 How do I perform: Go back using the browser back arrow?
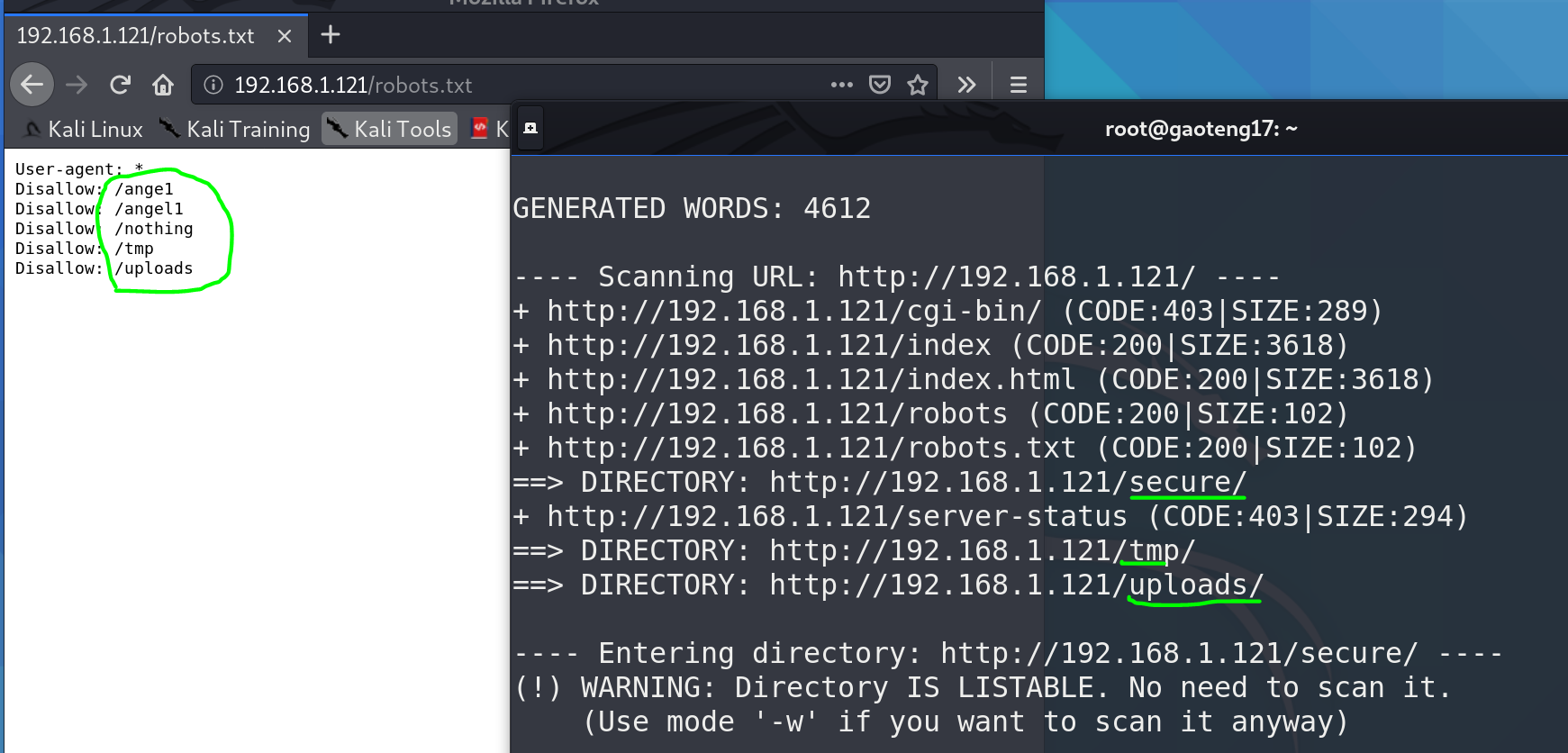(x=32, y=85)
